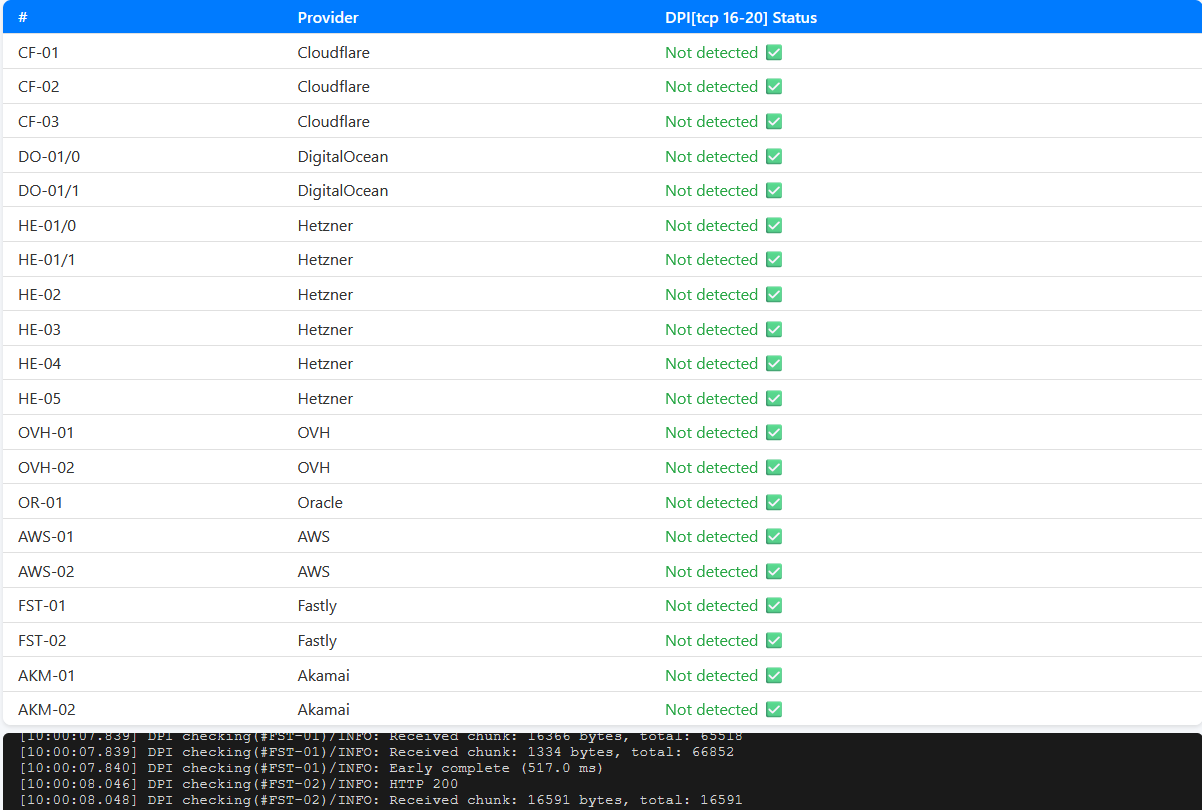1202x810 pixels.
Task: Click the green checkmark in the HE-01/0 row
Action: [x=773, y=225]
